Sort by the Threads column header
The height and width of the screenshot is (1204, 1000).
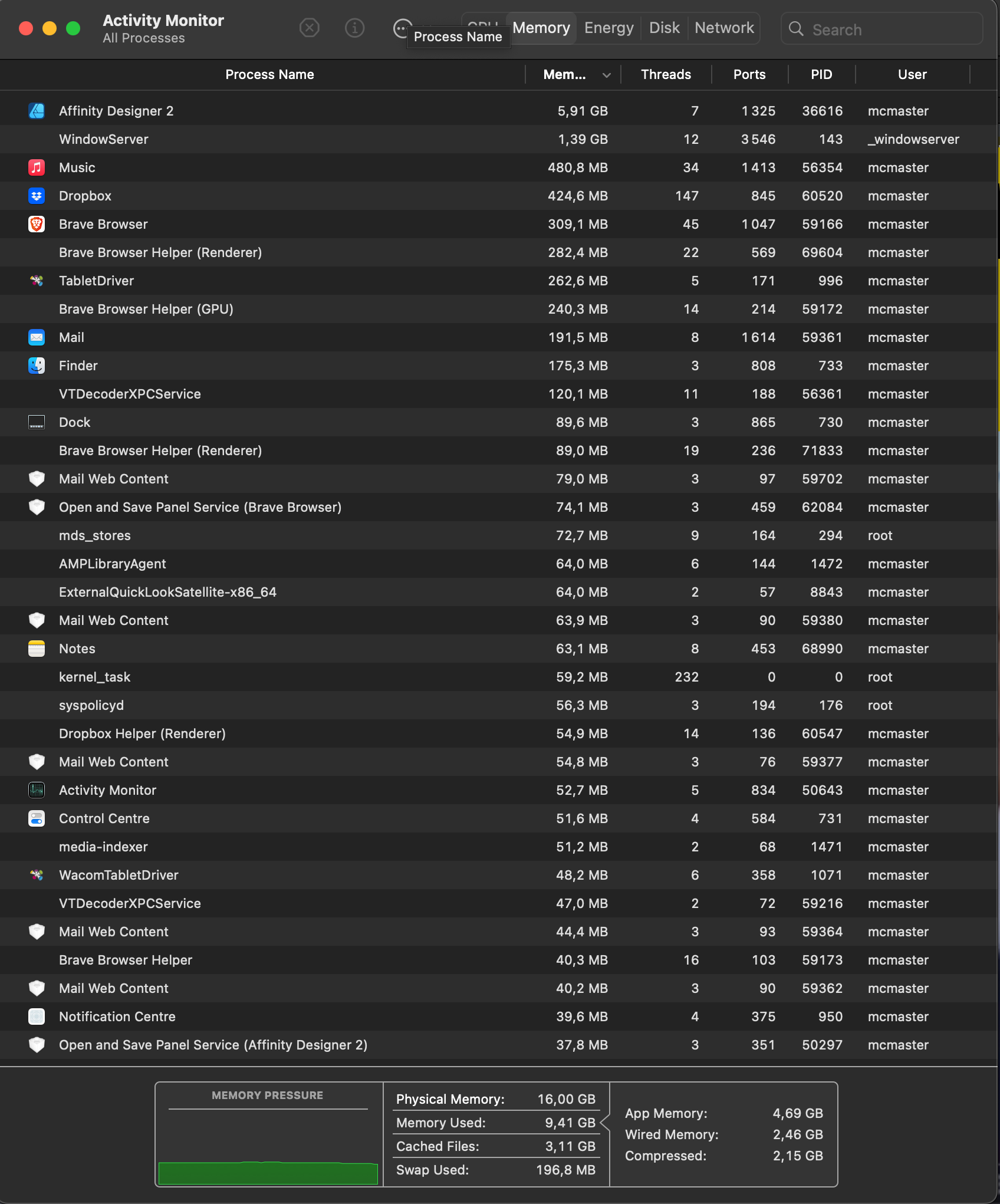click(x=666, y=75)
